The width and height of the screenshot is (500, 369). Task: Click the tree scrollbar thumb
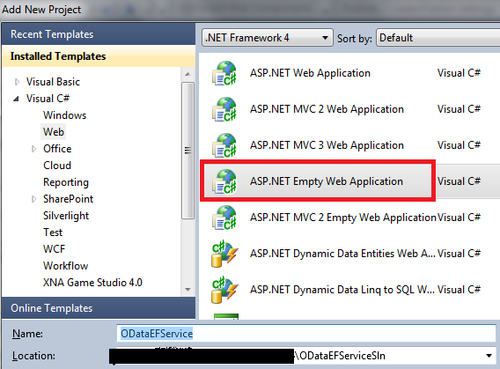[x=188, y=151]
